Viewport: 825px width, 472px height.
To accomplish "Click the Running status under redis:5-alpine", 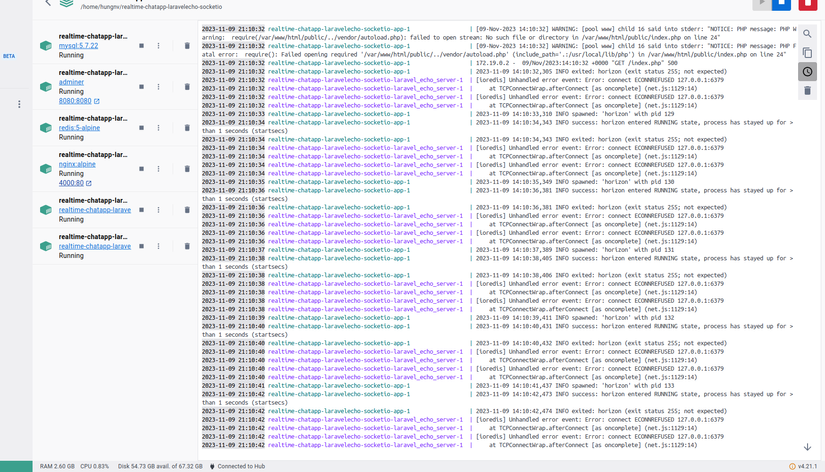I will click(71, 137).
